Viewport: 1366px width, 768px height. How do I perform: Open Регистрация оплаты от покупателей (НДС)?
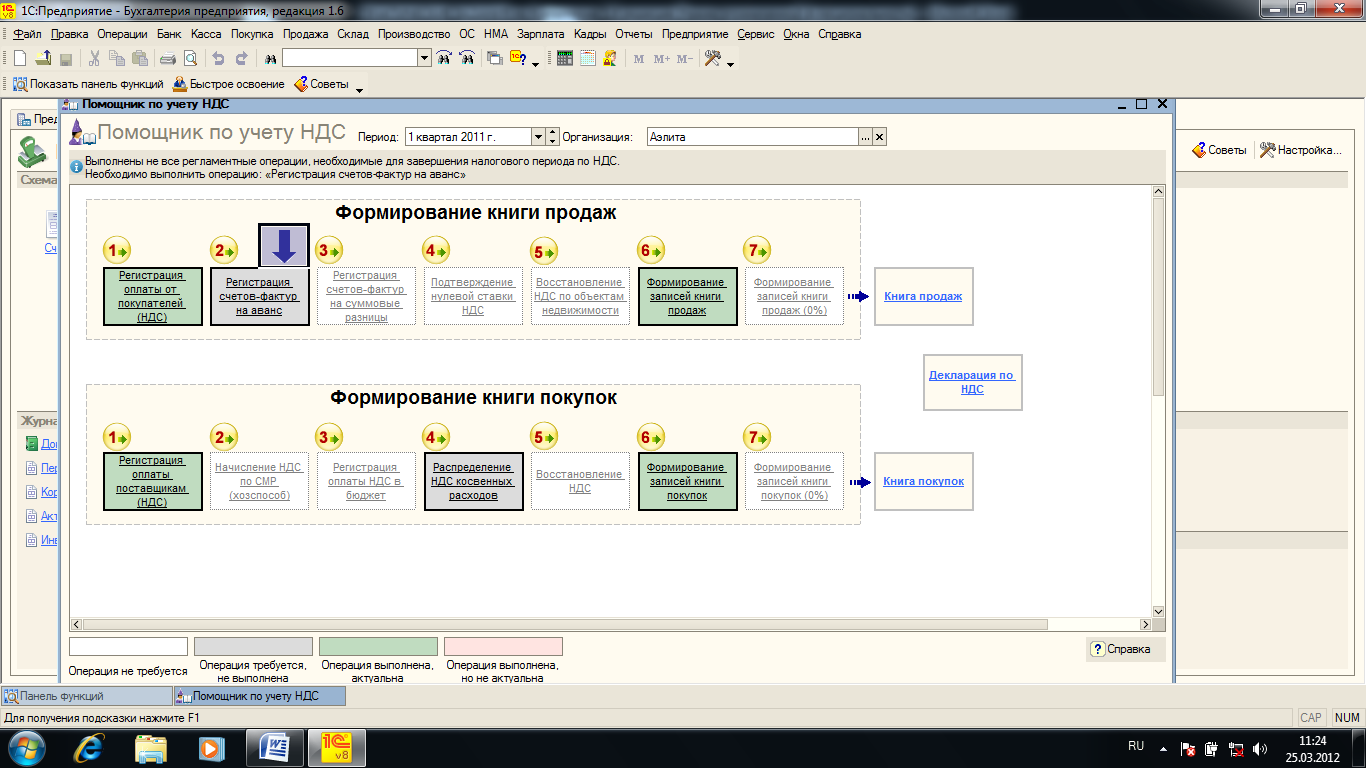[x=153, y=296]
